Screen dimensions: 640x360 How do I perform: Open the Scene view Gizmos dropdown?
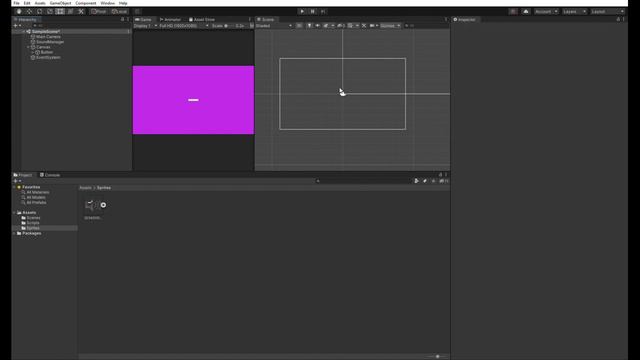tap(390, 26)
